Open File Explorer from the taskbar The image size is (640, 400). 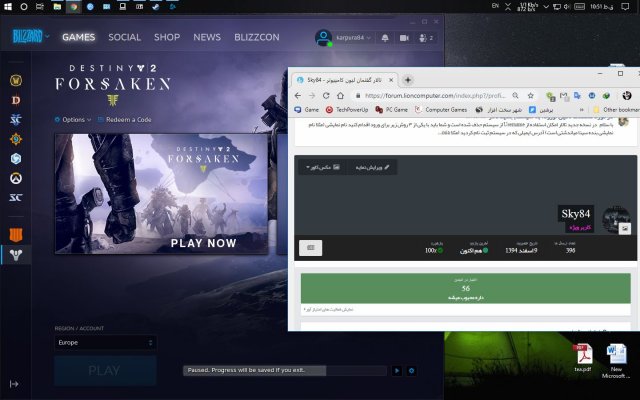(x=57, y=7)
